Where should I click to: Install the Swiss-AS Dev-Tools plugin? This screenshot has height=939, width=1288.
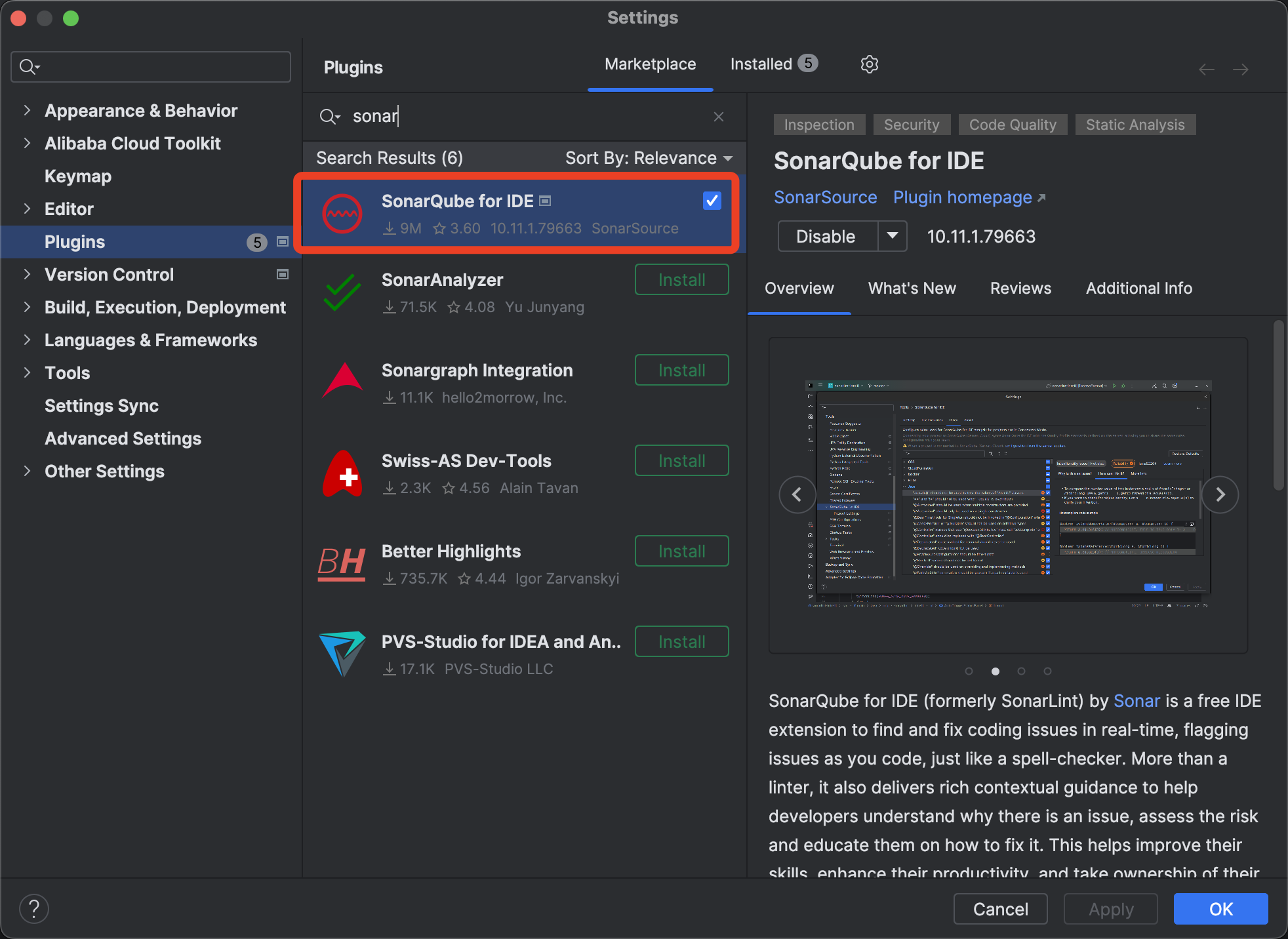(681, 461)
